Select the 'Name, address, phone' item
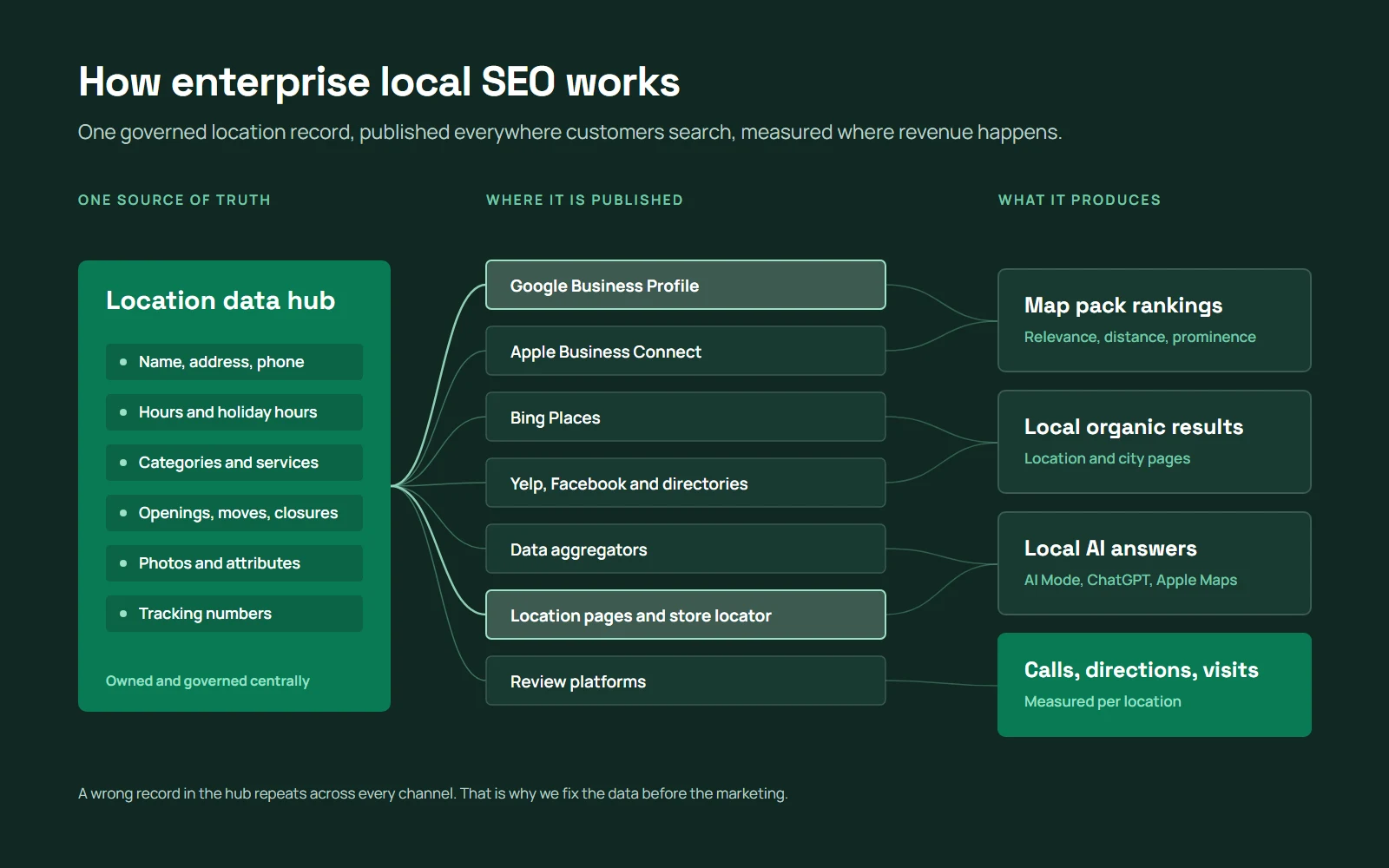The height and width of the screenshot is (868, 1389). [234, 362]
